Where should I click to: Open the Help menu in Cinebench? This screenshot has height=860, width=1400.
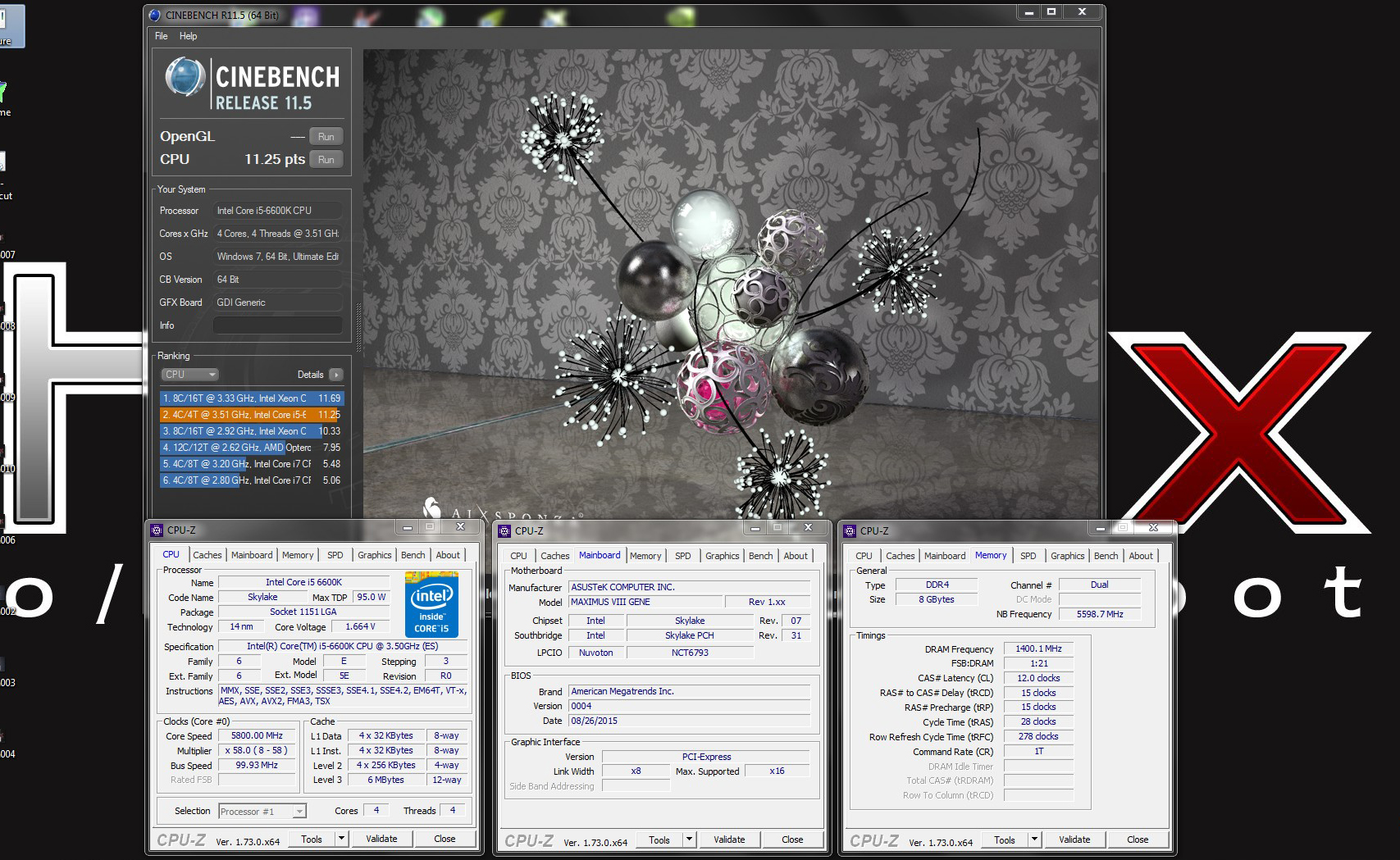pyautogui.click(x=189, y=36)
